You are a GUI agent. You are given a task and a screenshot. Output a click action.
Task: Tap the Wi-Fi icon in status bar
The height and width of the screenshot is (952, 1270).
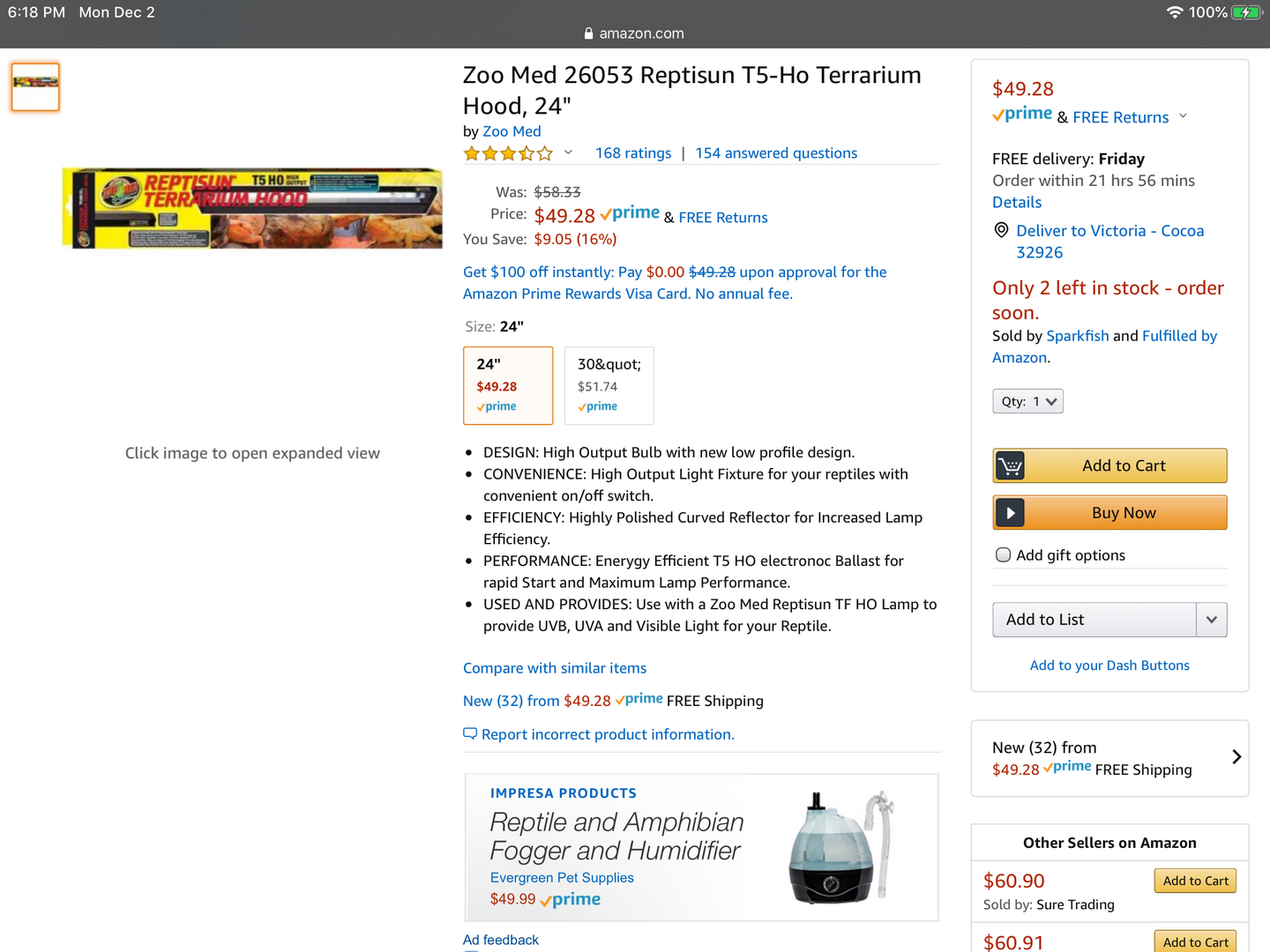[x=1175, y=12]
